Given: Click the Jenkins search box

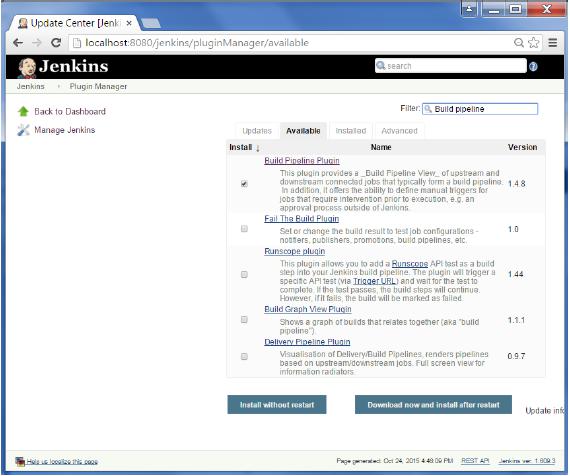Looking at the screenshot, I should tap(451, 66).
